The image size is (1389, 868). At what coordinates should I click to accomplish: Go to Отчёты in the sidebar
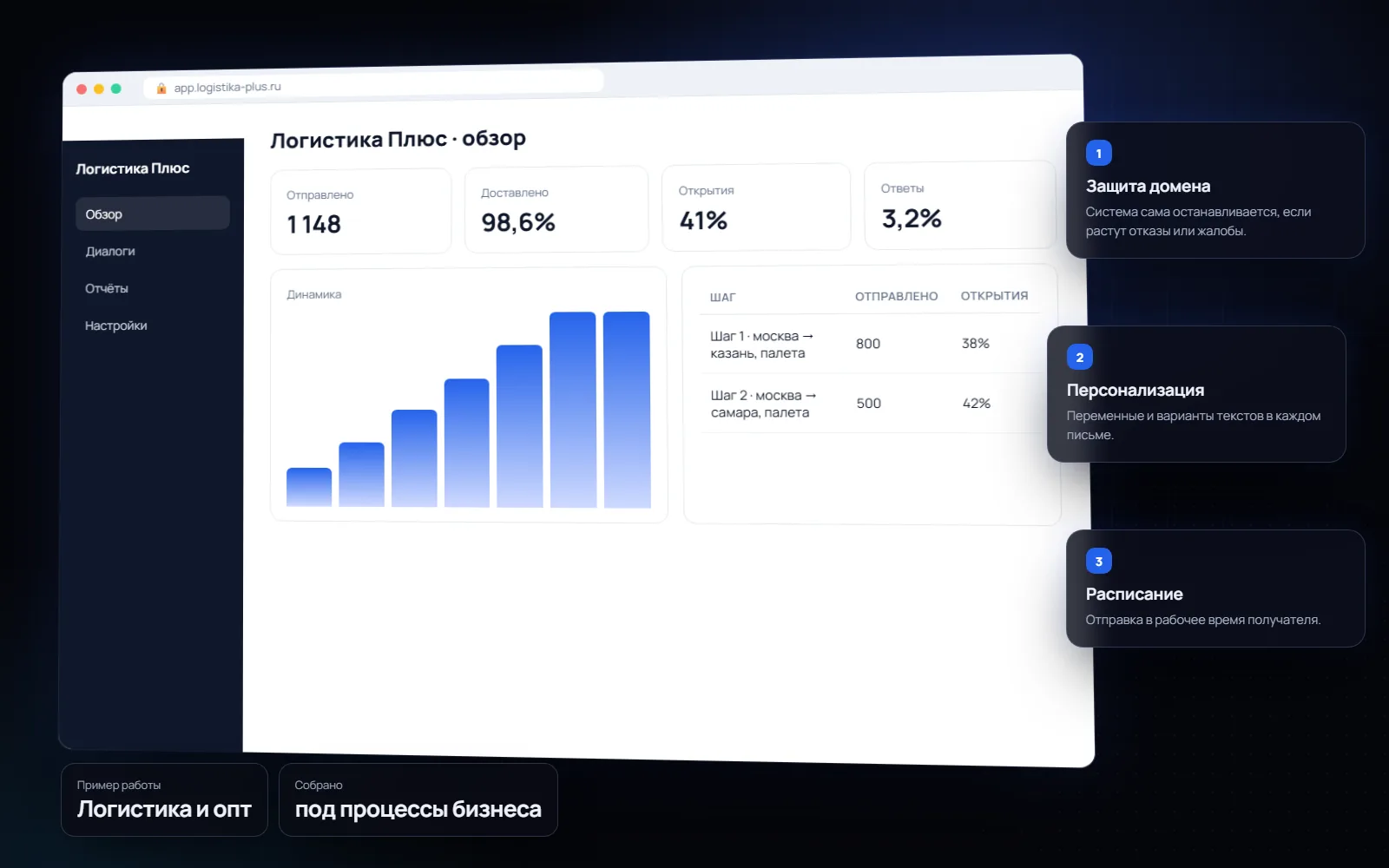tap(107, 288)
